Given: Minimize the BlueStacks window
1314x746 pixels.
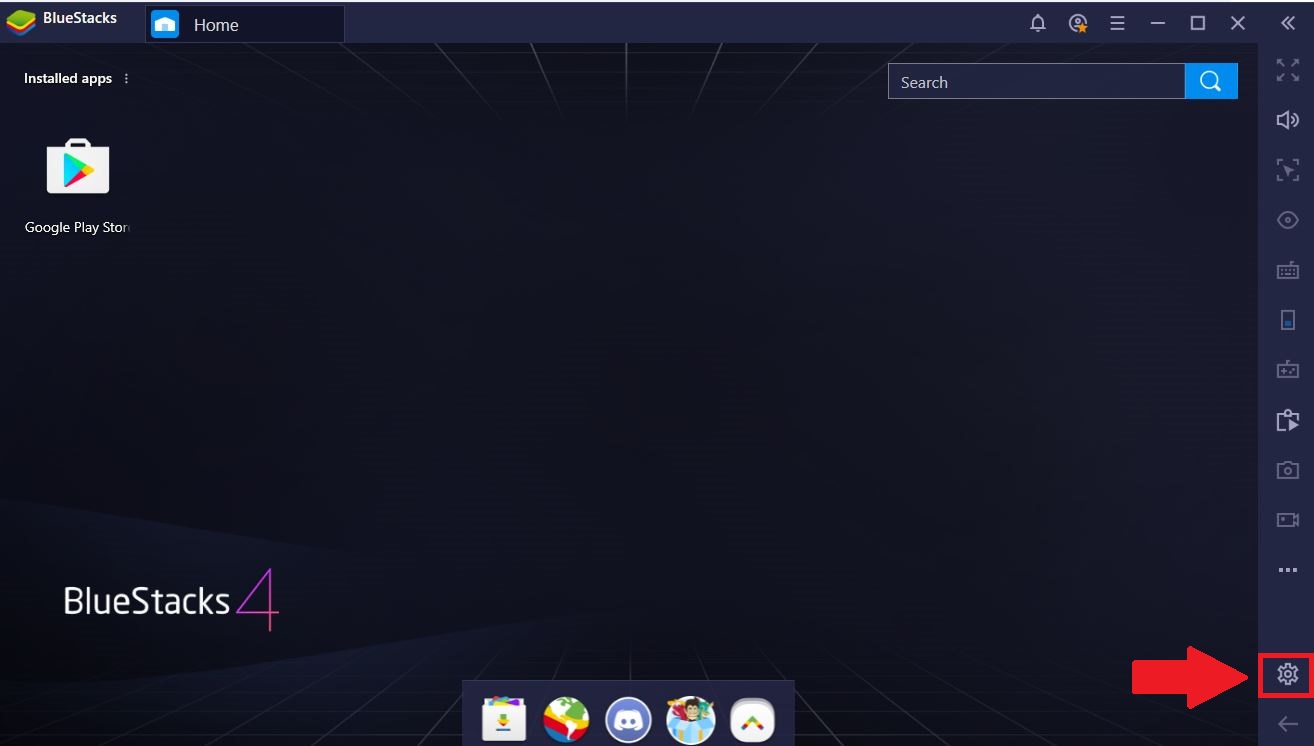Looking at the screenshot, I should pos(1158,24).
